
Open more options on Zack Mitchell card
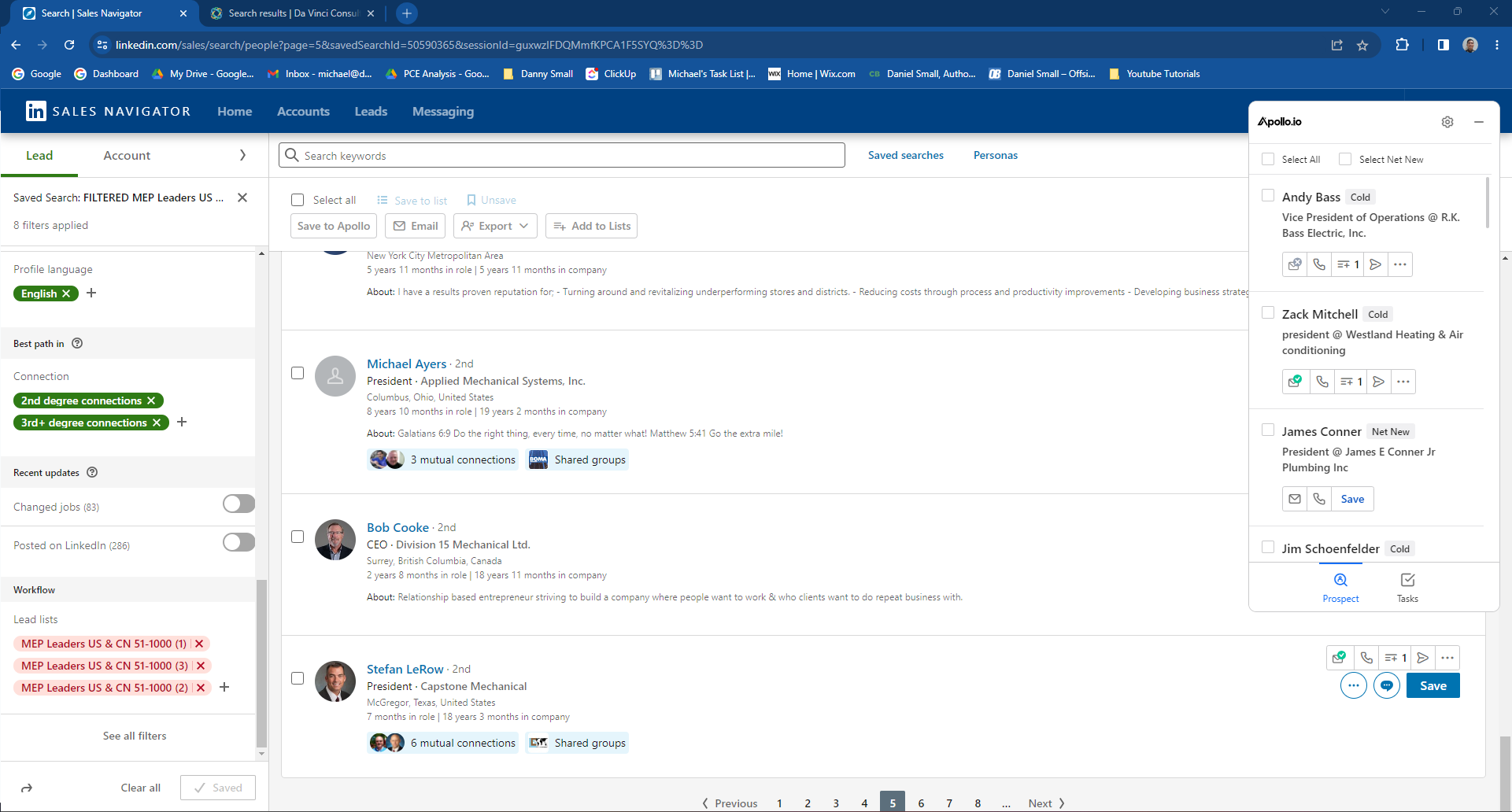coord(1403,382)
